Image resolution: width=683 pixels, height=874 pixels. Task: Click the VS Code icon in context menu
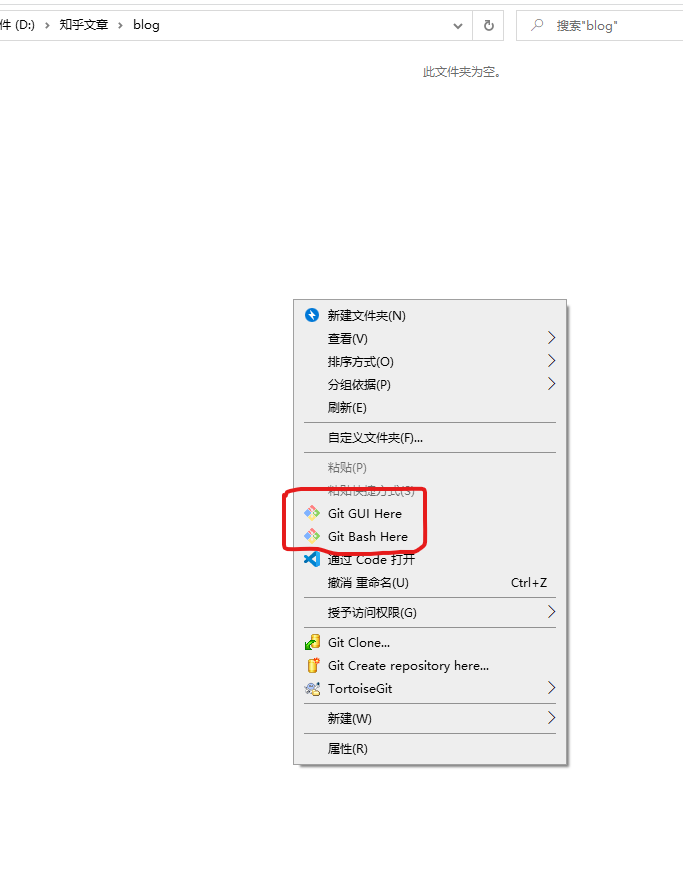(x=312, y=559)
